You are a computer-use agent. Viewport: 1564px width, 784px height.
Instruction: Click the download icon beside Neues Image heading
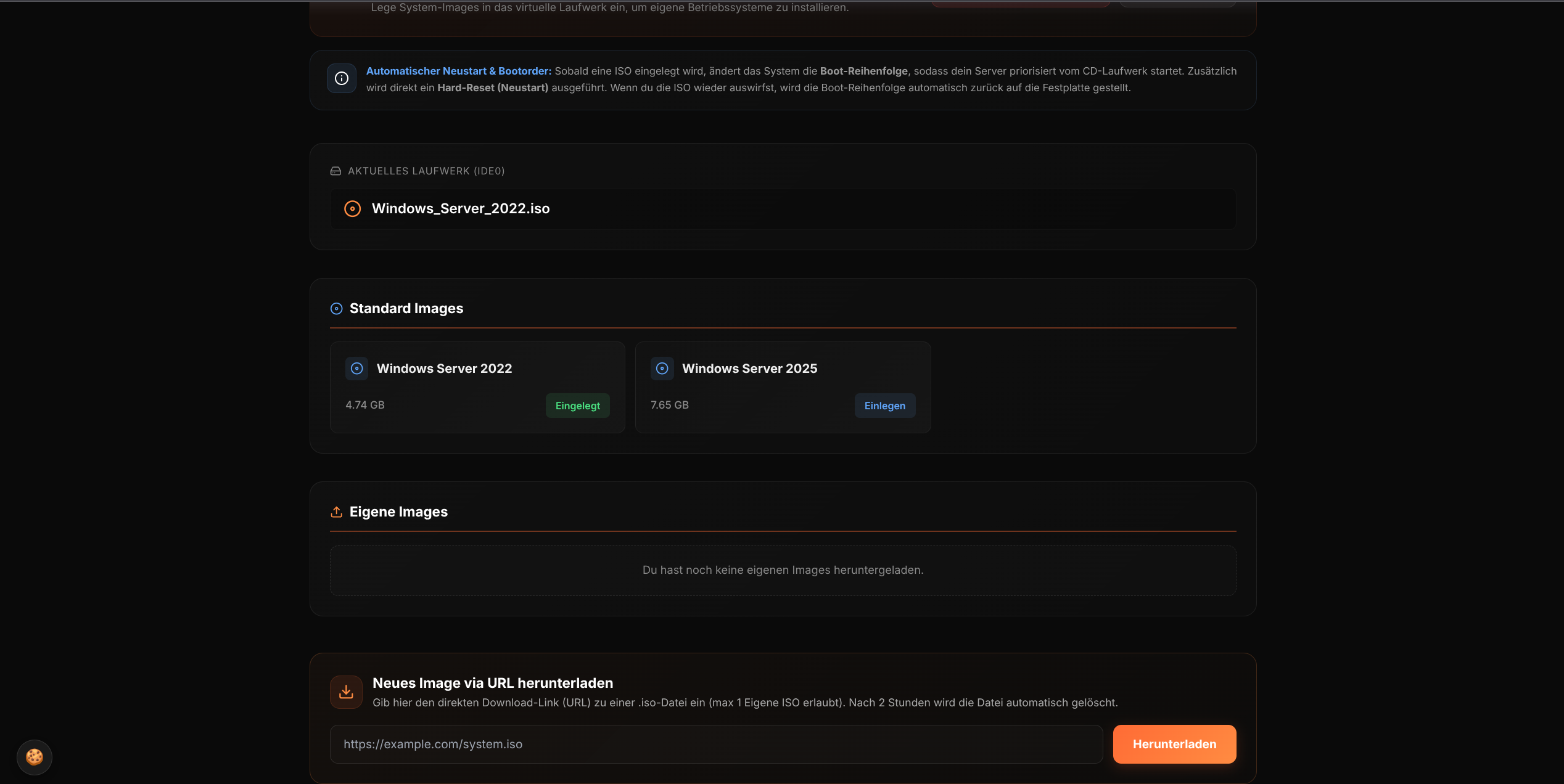pyautogui.click(x=346, y=692)
